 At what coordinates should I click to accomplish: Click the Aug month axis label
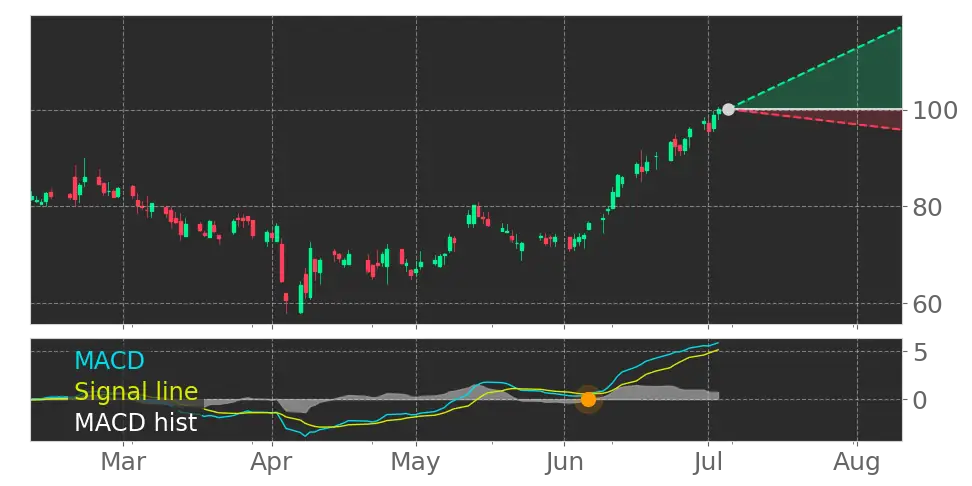tap(857, 462)
